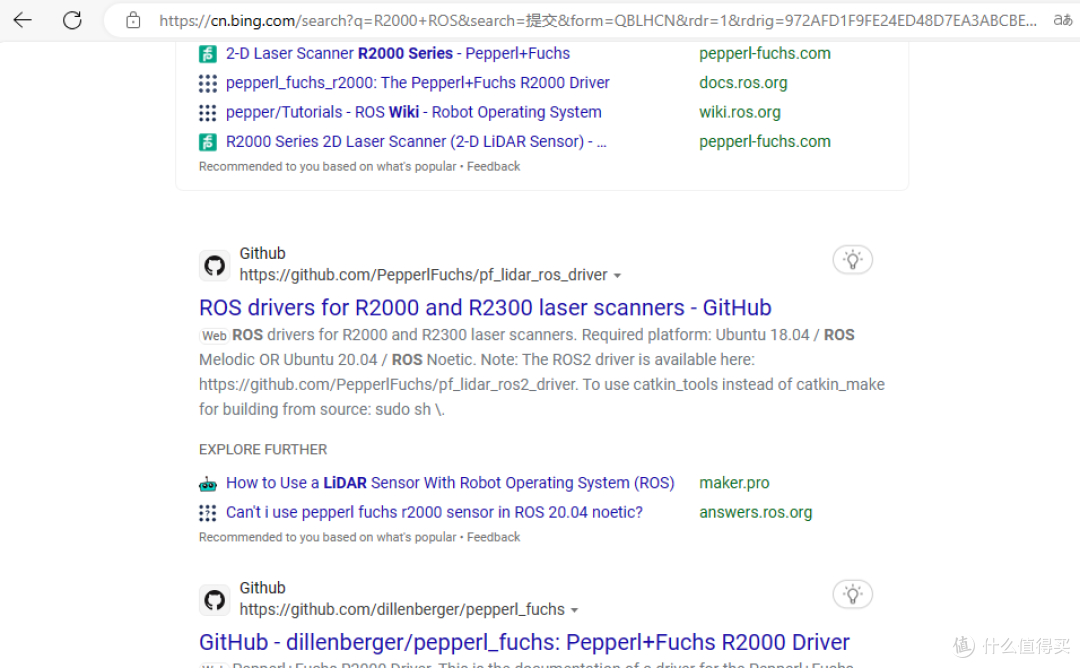The image size is (1080, 668).
Task: Click 'Github' site name above dillenberger URL
Action: (262, 588)
